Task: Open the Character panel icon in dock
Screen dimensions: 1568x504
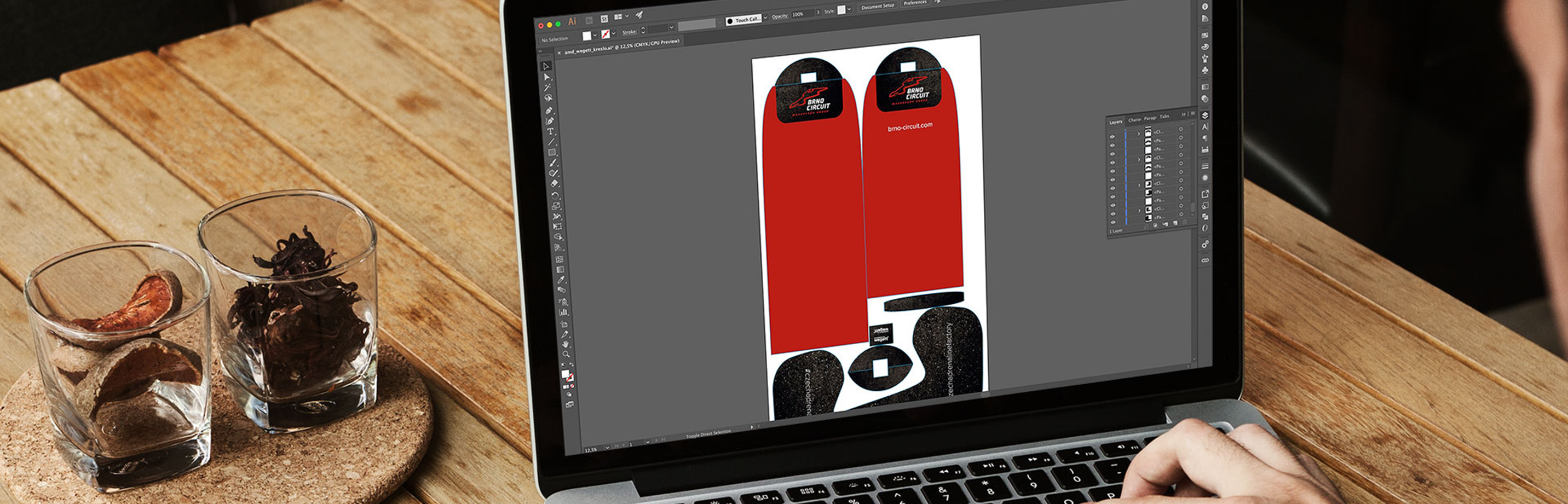Action: click(x=1205, y=126)
